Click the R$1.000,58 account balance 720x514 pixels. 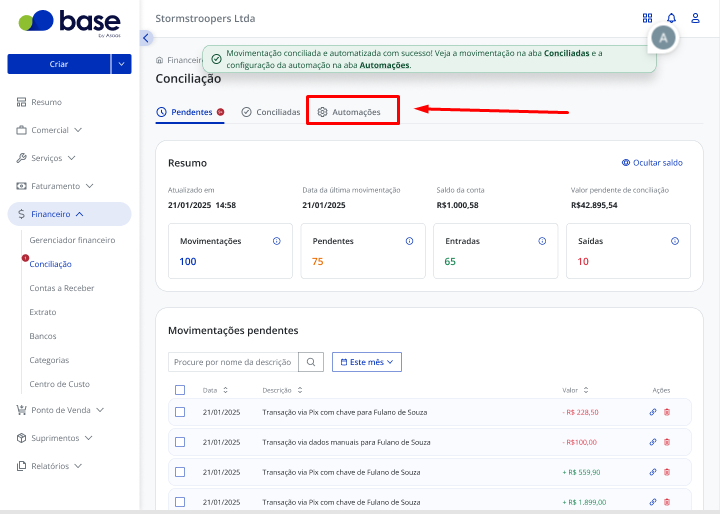coord(457,205)
